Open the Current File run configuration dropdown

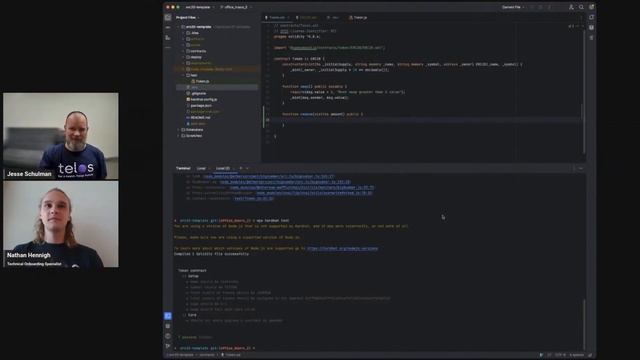[513, 7]
